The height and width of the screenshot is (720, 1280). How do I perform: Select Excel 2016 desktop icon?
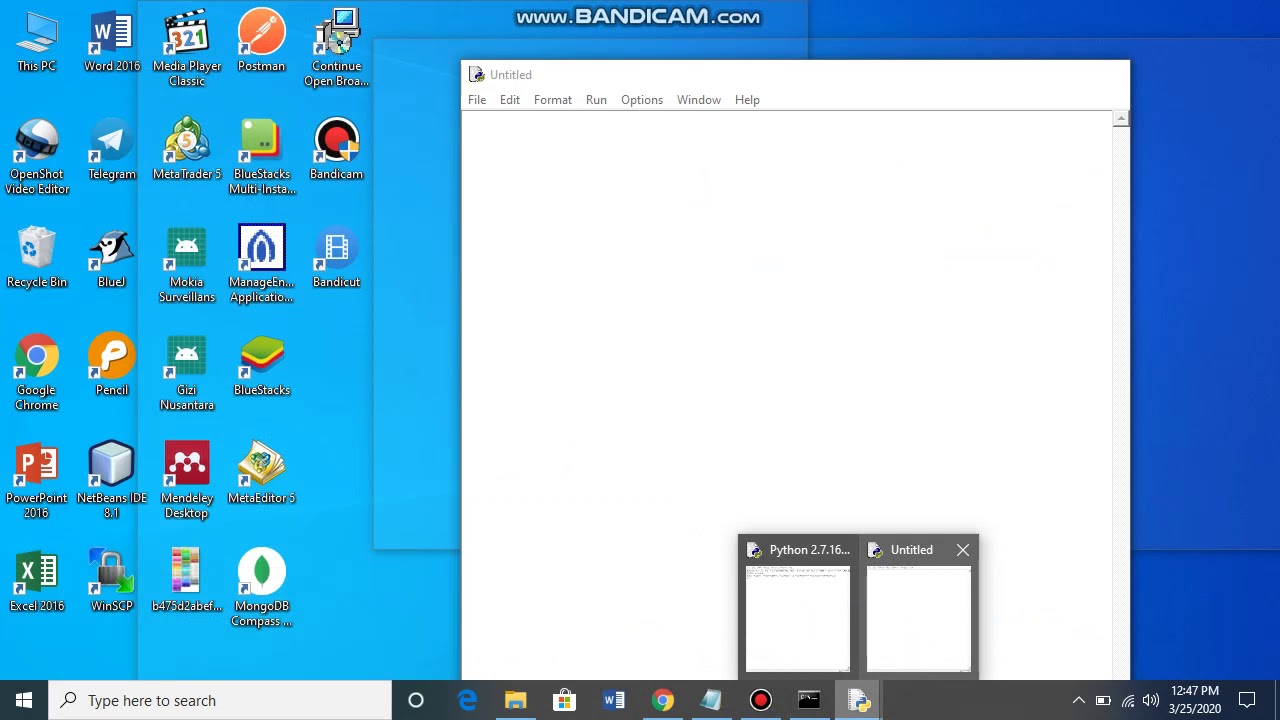click(x=37, y=582)
